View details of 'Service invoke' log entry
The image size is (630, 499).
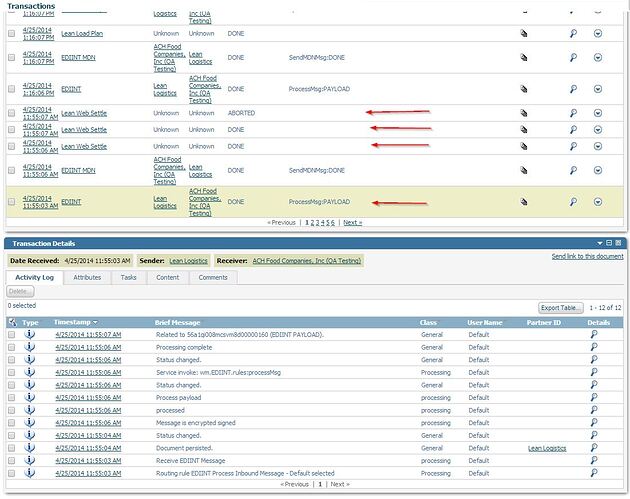click(594, 372)
